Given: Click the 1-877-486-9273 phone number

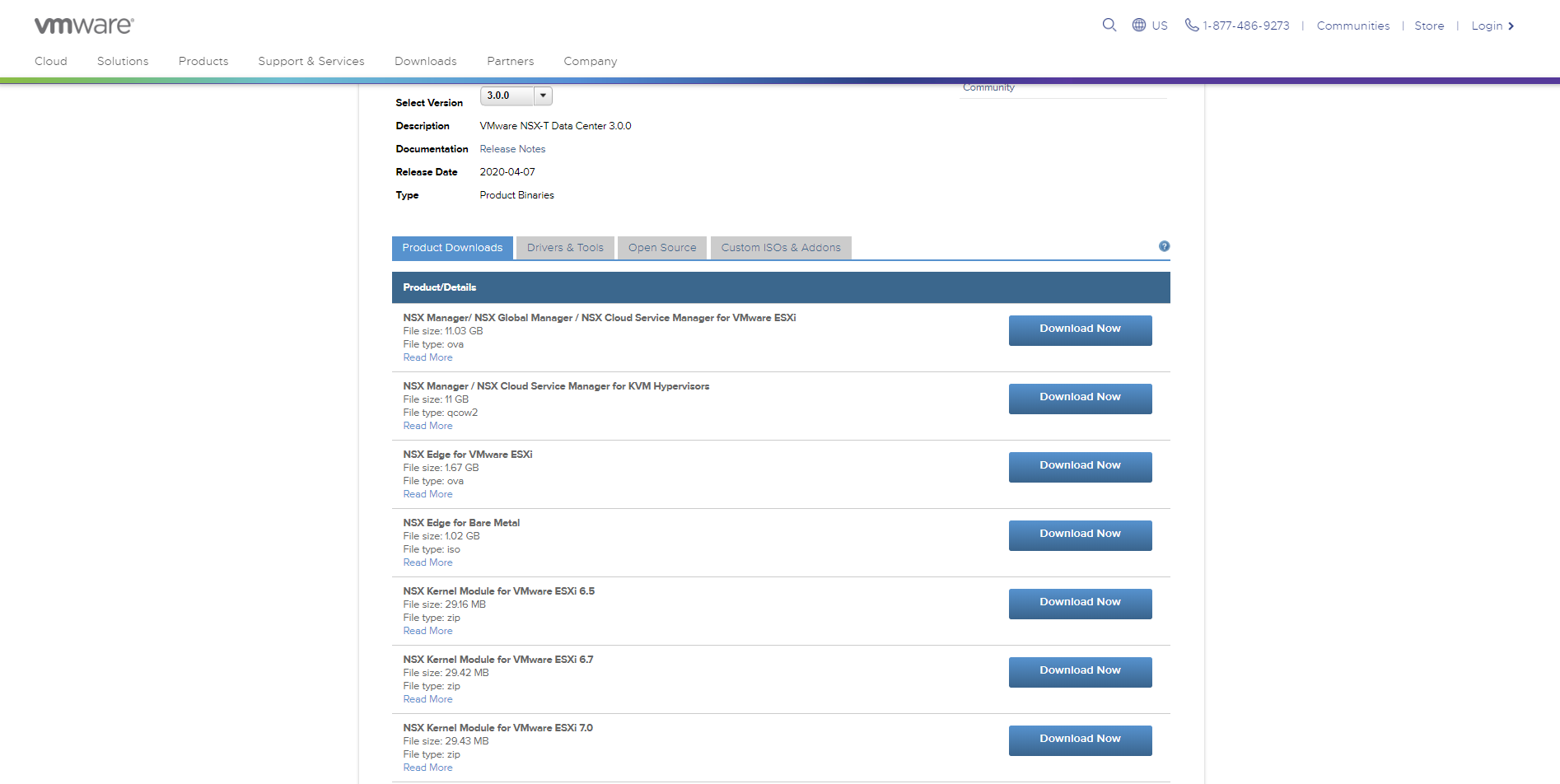Looking at the screenshot, I should click(x=1246, y=26).
